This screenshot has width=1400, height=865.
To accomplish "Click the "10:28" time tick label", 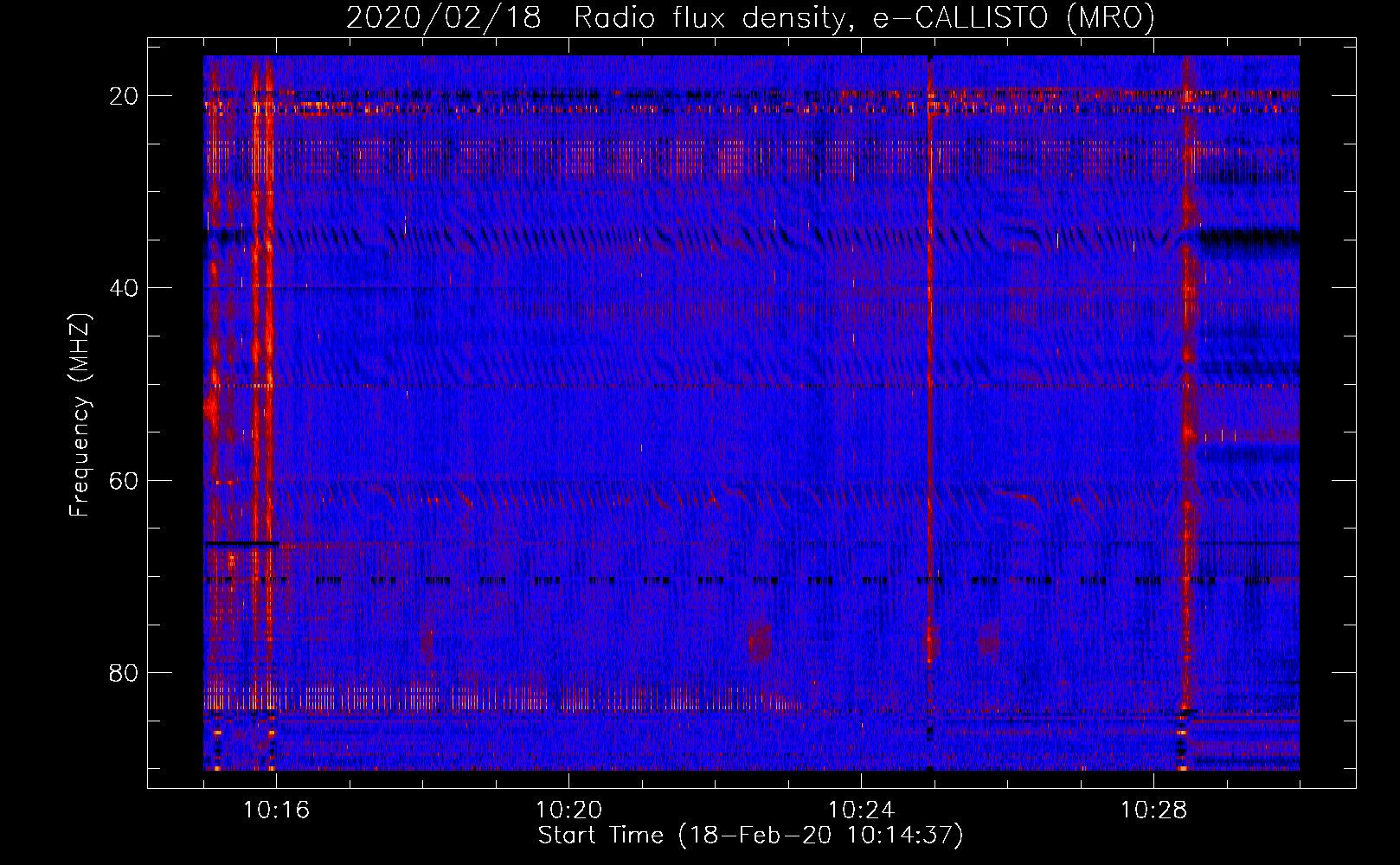I will pos(1153,810).
